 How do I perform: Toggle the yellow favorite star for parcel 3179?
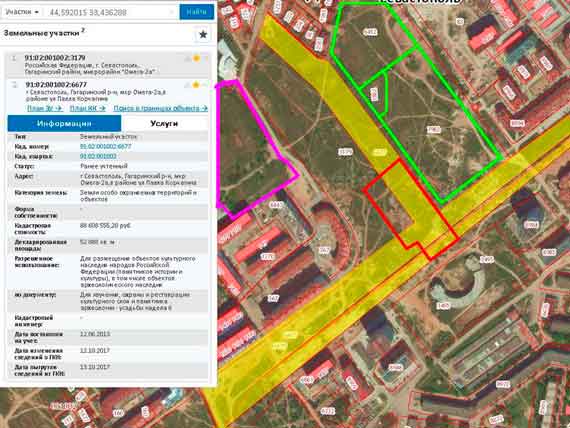tap(197, 58)
